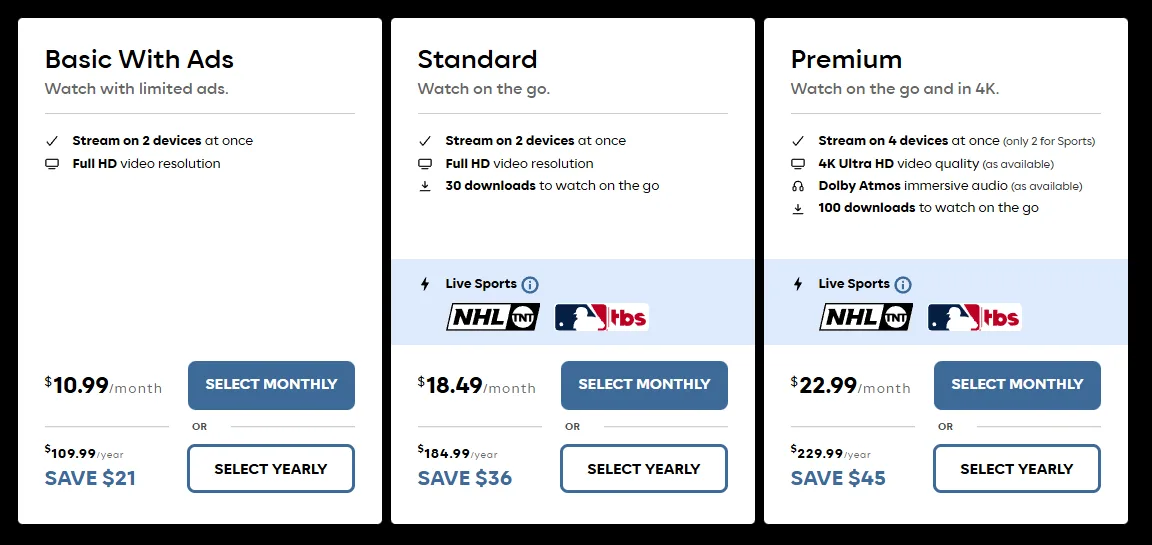Click the lightning bolt icon in Standard plan
This screenshot has height=545, width=1152.
tap(425, 284)
